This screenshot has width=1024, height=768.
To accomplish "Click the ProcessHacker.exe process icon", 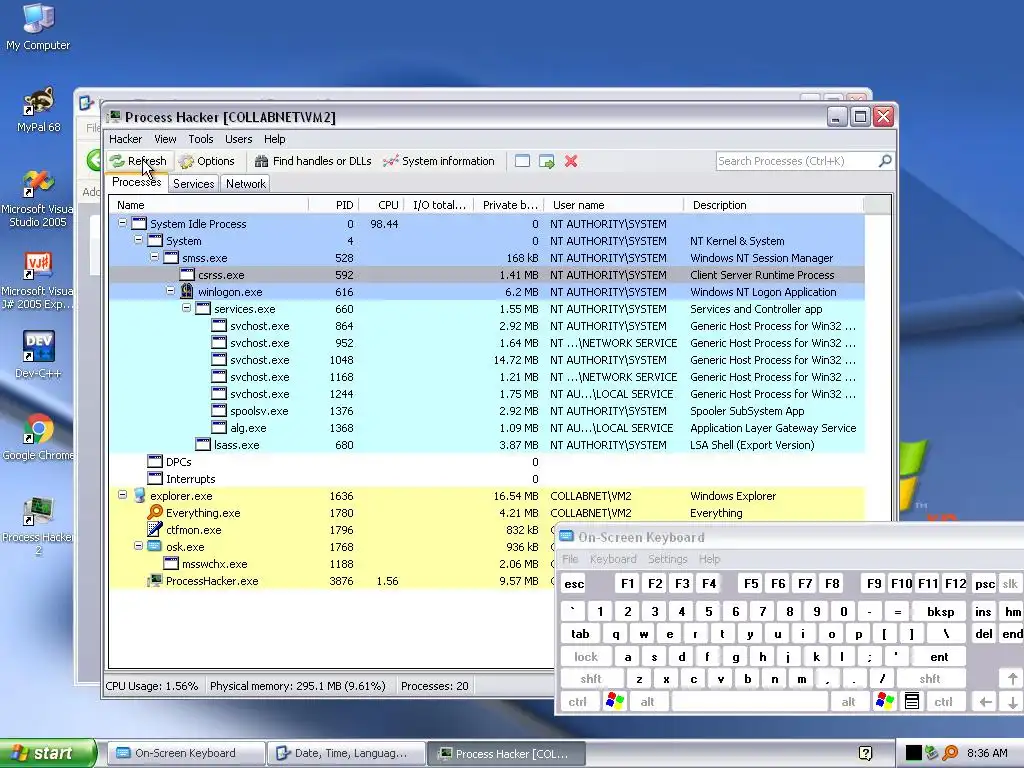I will pyautogui.click(x=155, y=581).
